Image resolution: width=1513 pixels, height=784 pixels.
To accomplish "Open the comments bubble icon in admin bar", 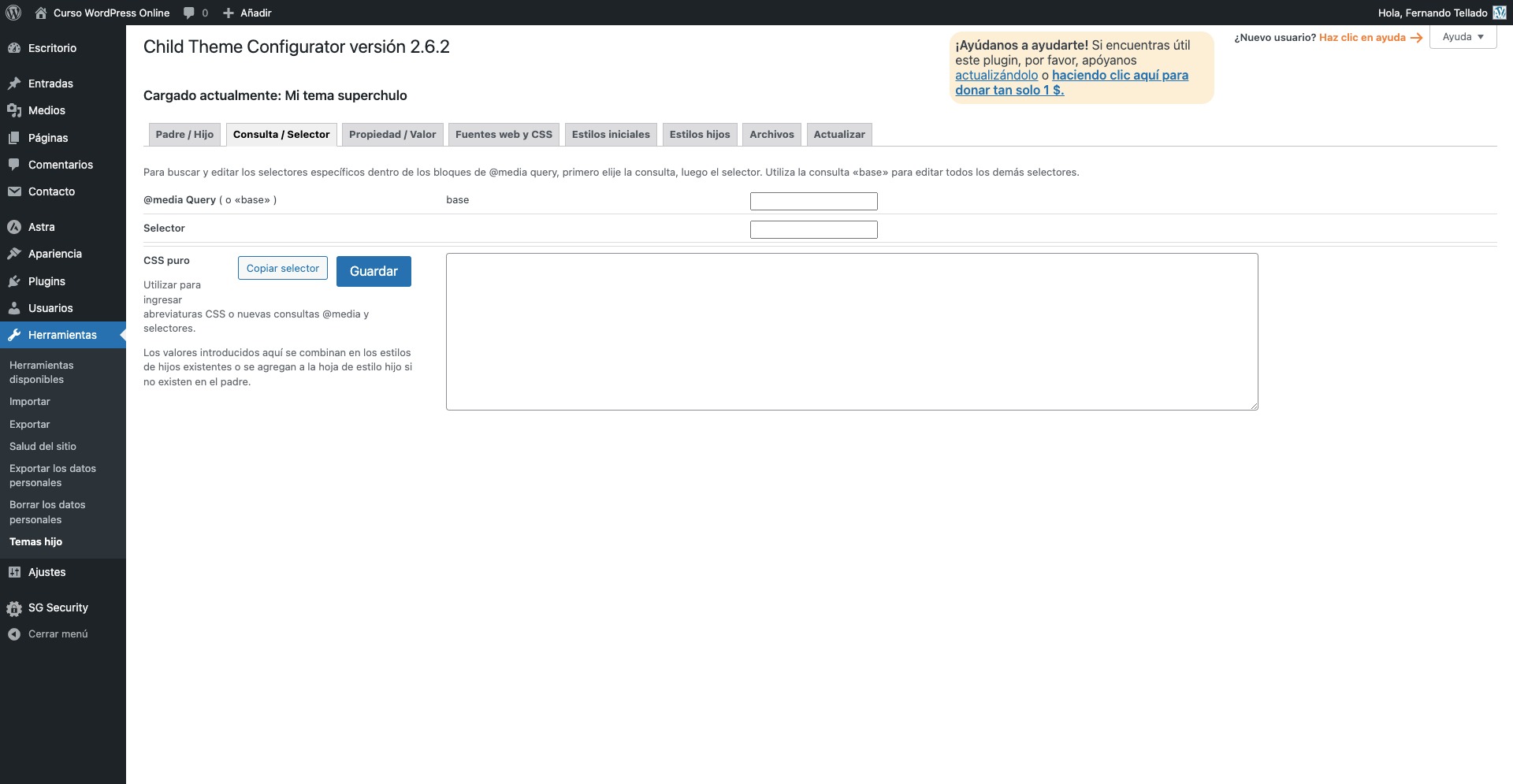I will click(x=189, y=13).
